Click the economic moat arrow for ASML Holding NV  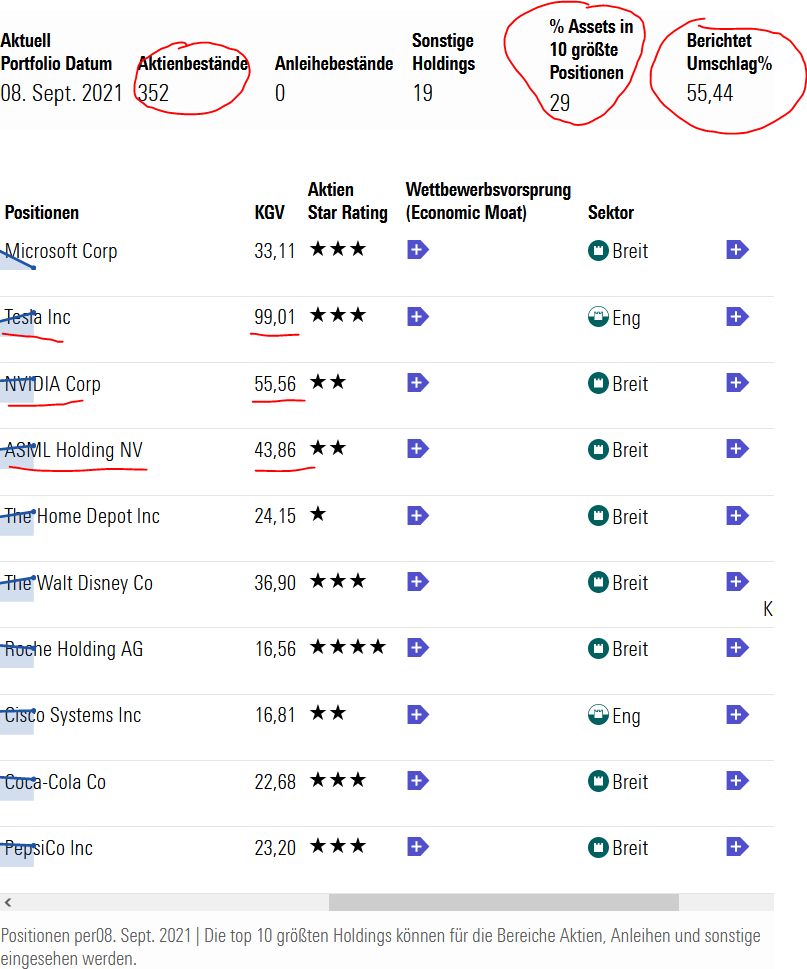click(418, 449)
